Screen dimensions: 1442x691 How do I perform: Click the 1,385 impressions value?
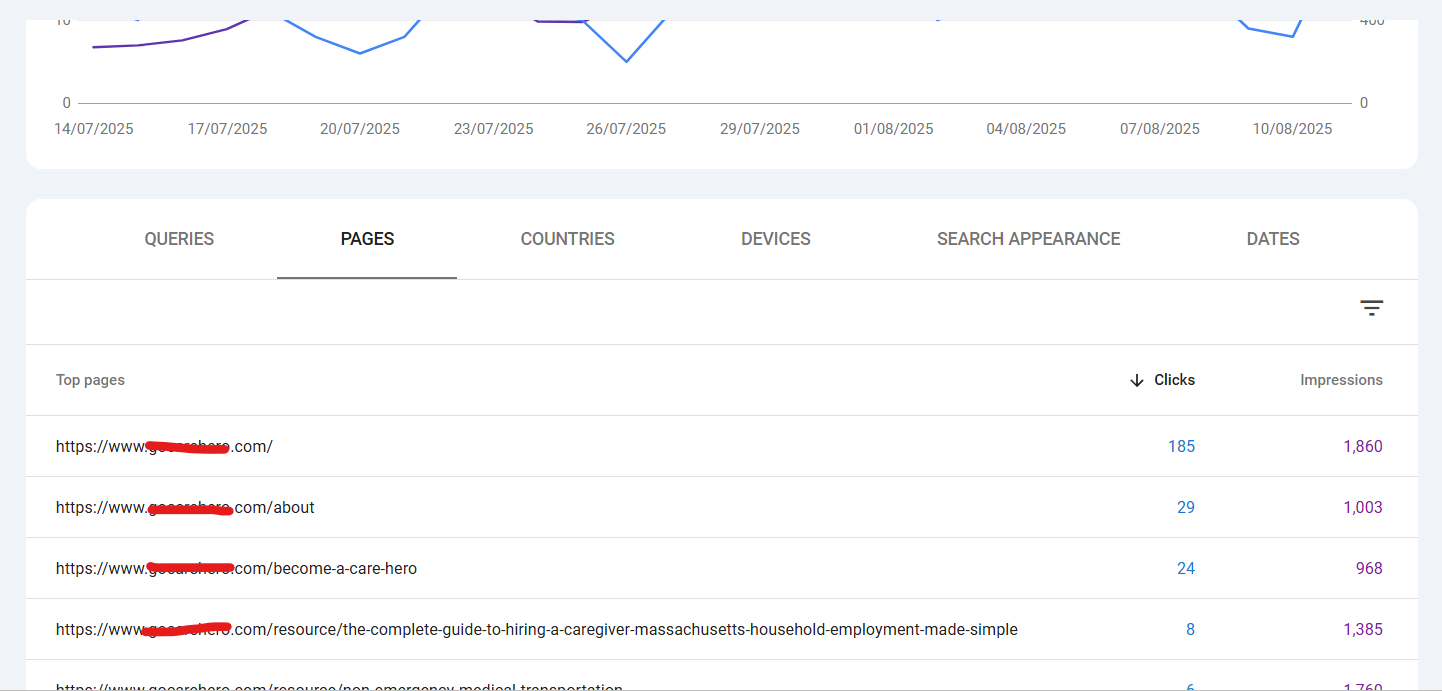pos(1362,630)
